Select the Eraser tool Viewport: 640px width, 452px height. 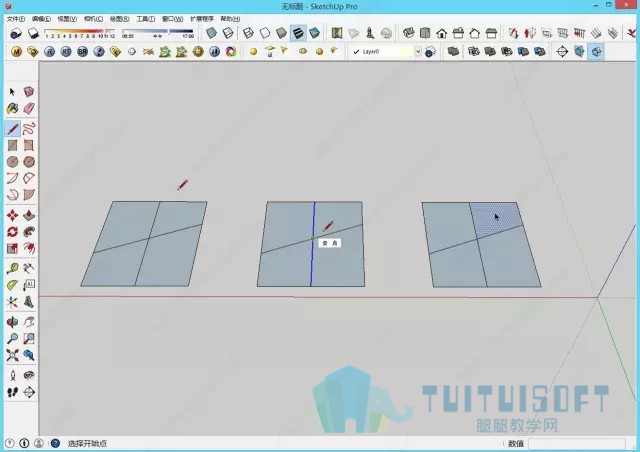[x=29, y=108]
